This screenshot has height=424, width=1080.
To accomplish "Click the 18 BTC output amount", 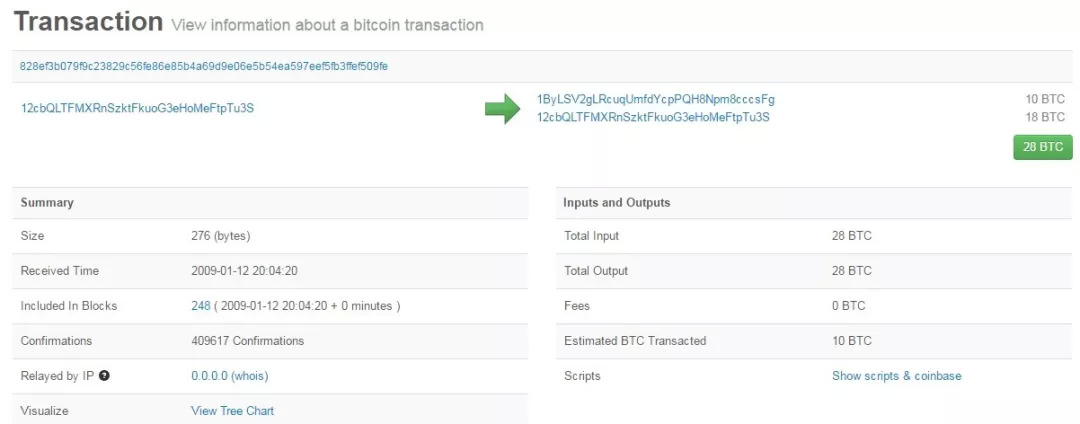I will pos(1046,117).
